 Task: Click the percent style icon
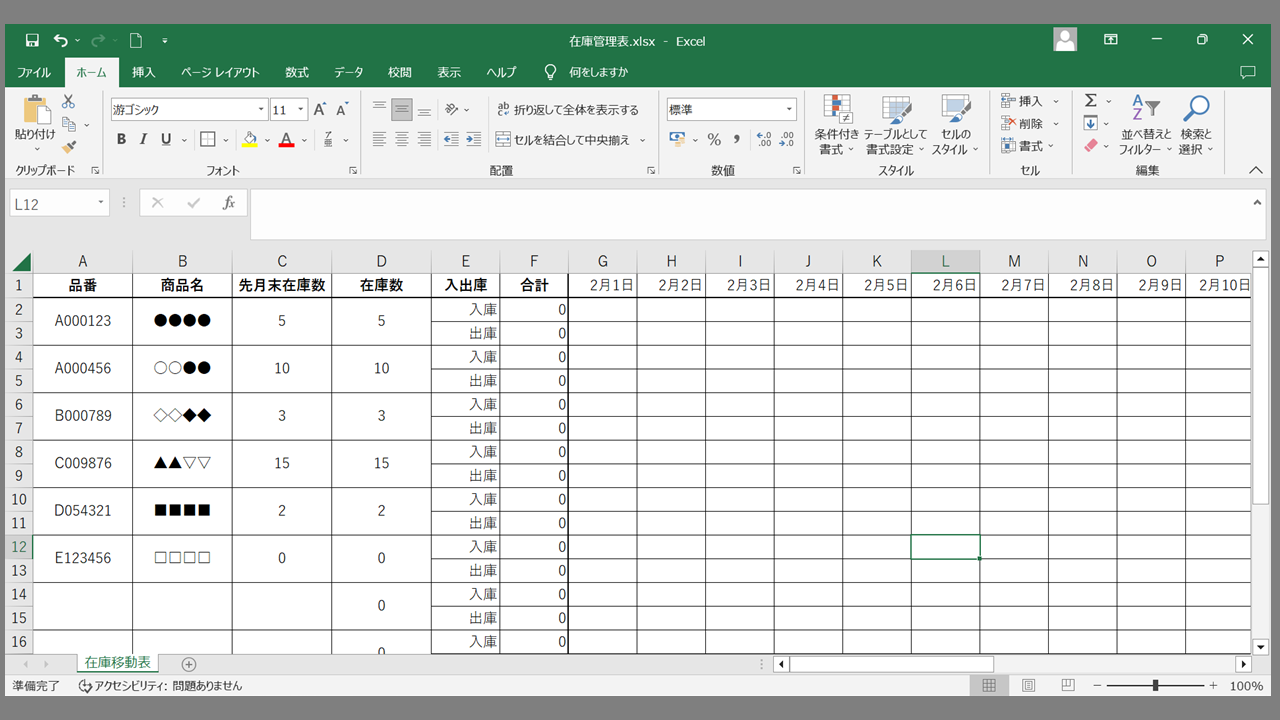[x=714, y=140]
